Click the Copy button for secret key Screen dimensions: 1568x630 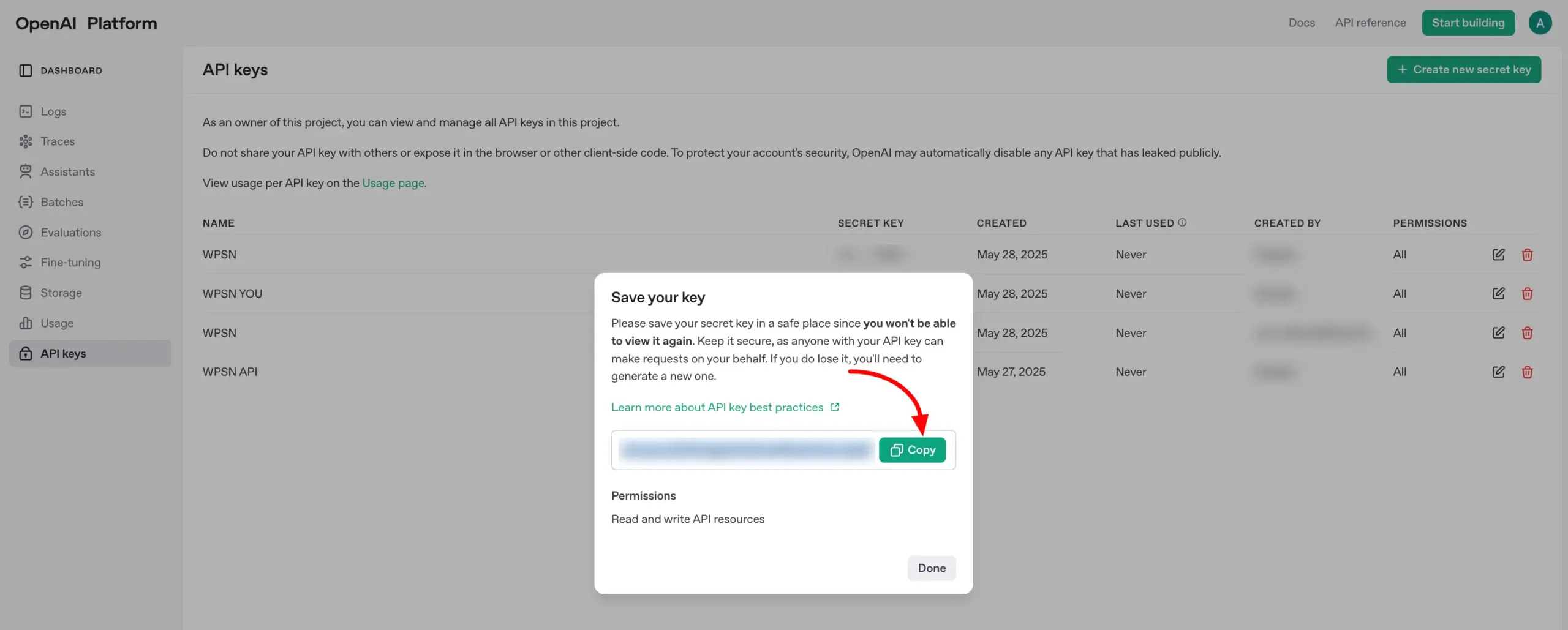point(912,450)
